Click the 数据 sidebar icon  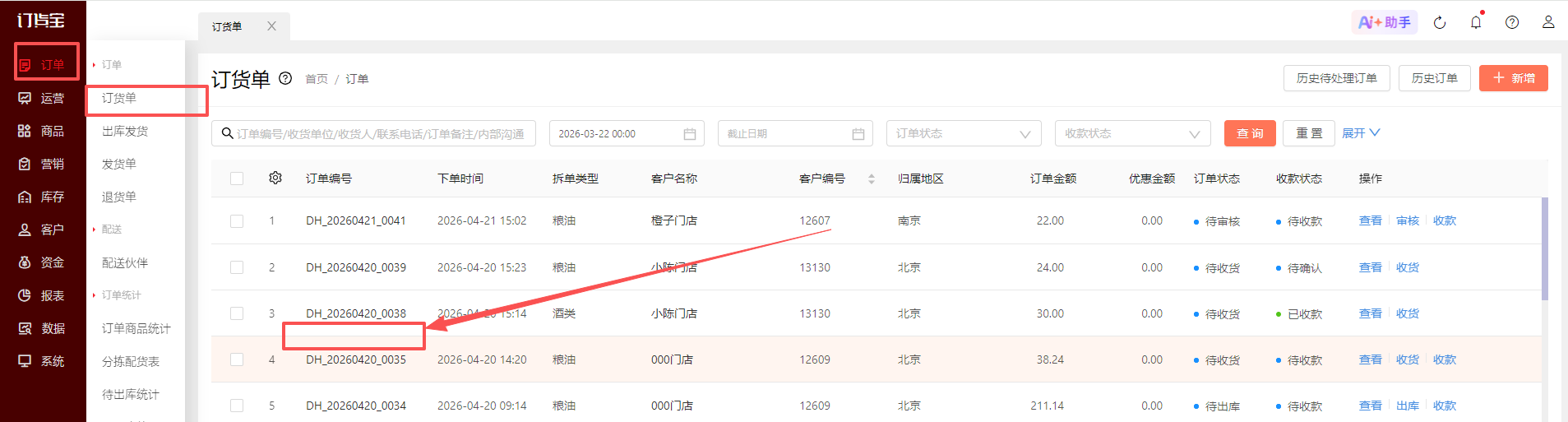(x=25, y=328)
